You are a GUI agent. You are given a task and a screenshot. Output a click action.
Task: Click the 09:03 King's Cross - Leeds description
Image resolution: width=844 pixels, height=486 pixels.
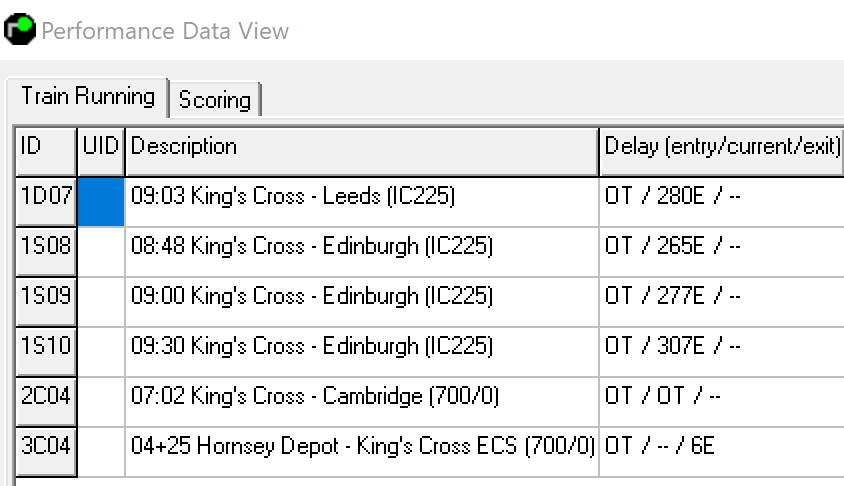(293, 196)
